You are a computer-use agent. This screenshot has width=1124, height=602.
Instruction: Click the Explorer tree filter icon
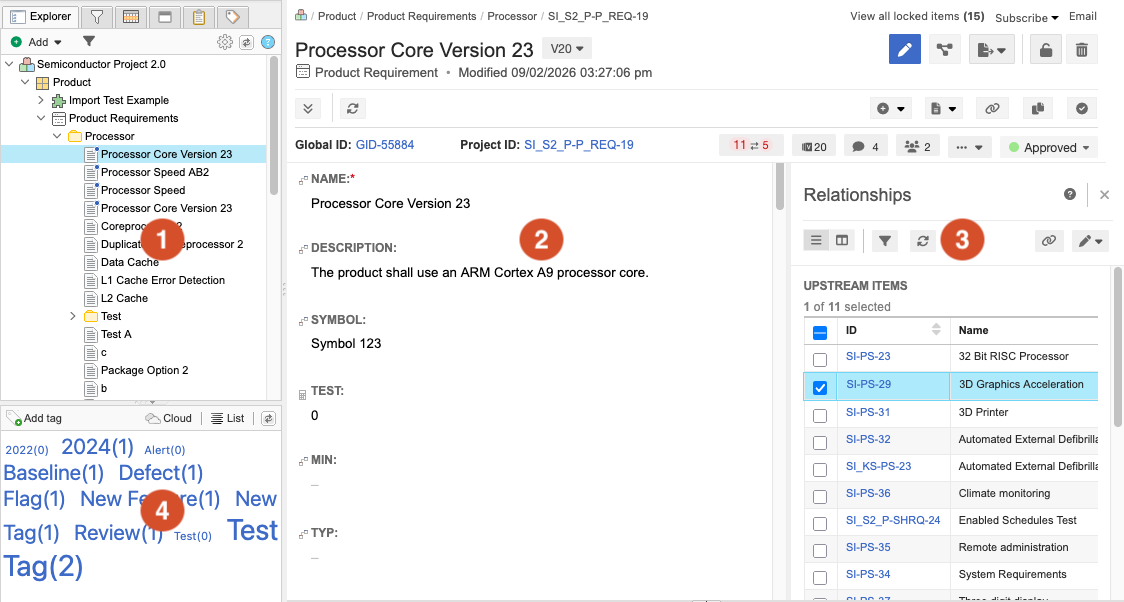click(x=88, y=42)
